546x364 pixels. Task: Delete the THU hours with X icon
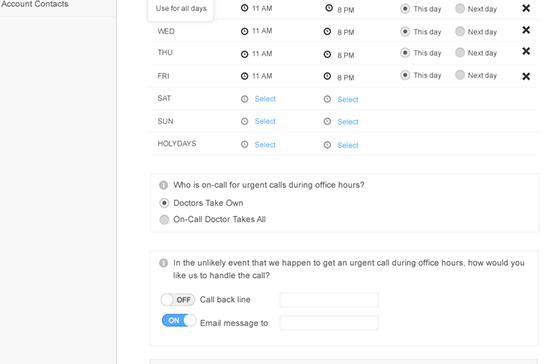(x=526, y=51)
